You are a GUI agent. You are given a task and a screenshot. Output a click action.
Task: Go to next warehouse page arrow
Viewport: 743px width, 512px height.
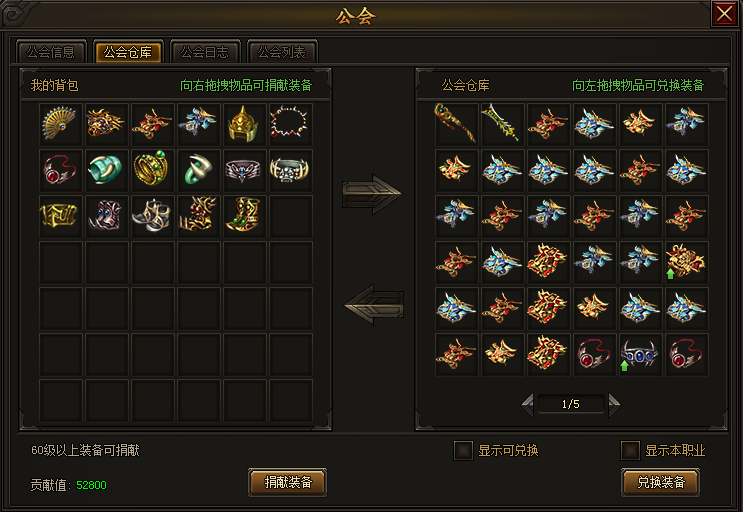click(614, 404)
